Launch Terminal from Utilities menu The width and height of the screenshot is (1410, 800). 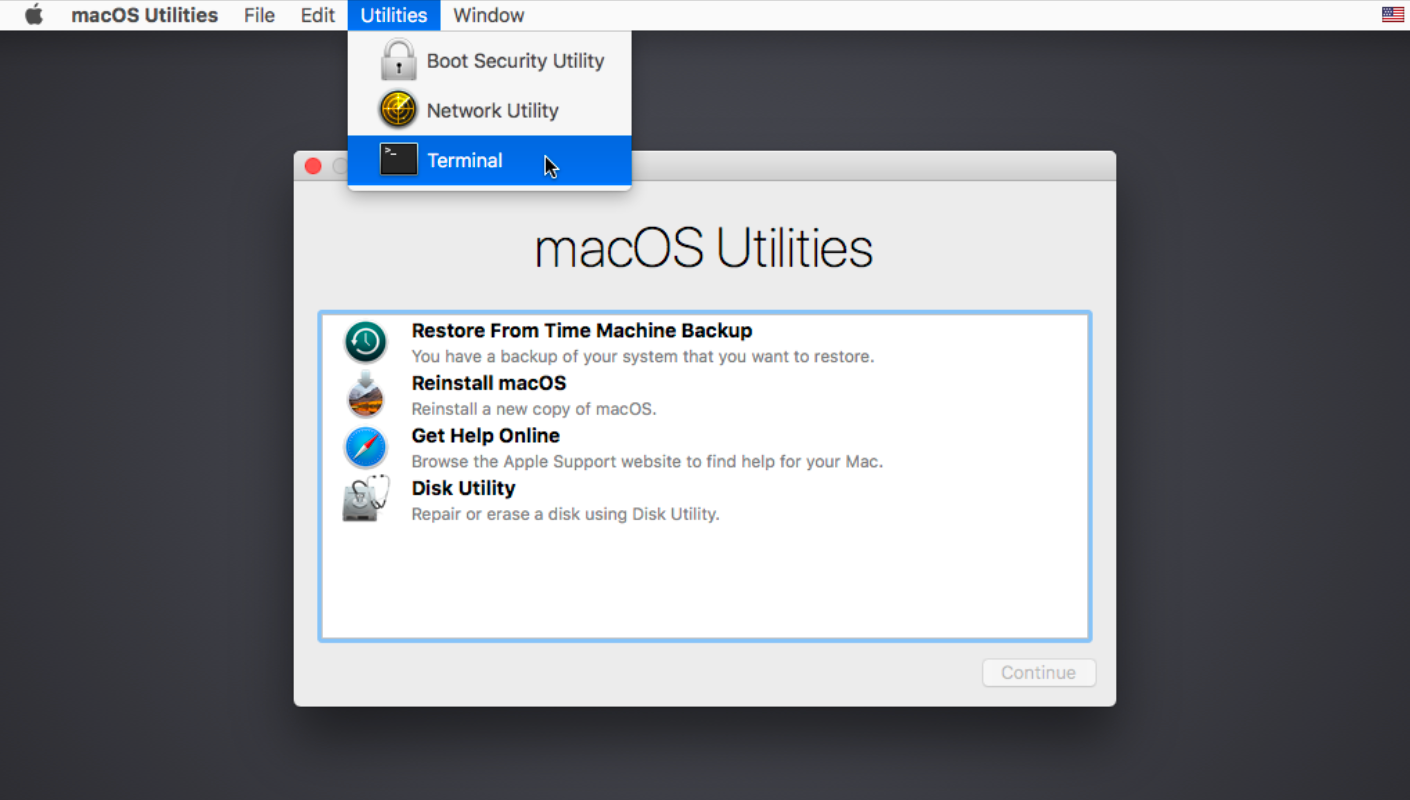(x=490, y=160)
